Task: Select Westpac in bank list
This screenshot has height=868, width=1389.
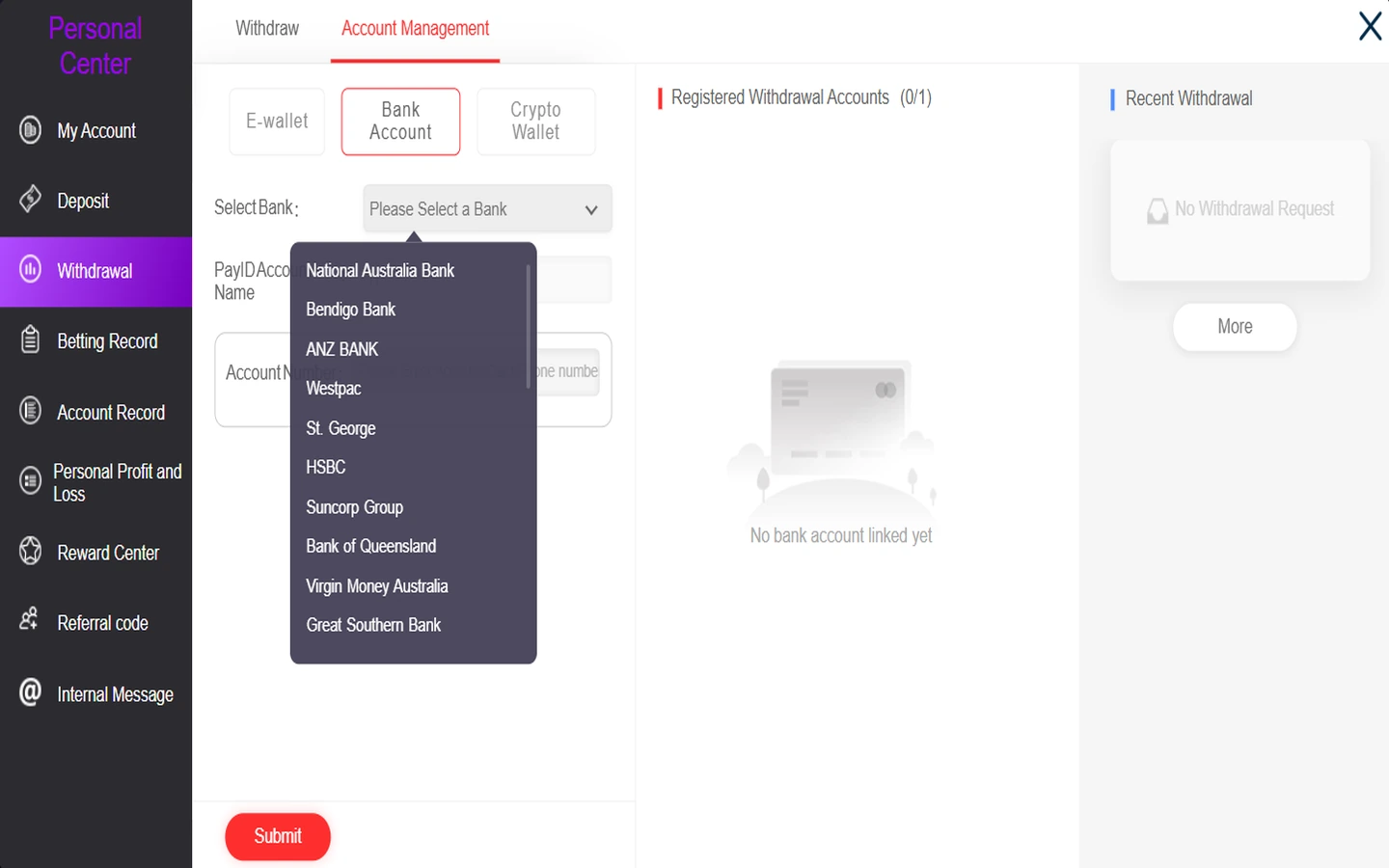Action: coord(333,389)
